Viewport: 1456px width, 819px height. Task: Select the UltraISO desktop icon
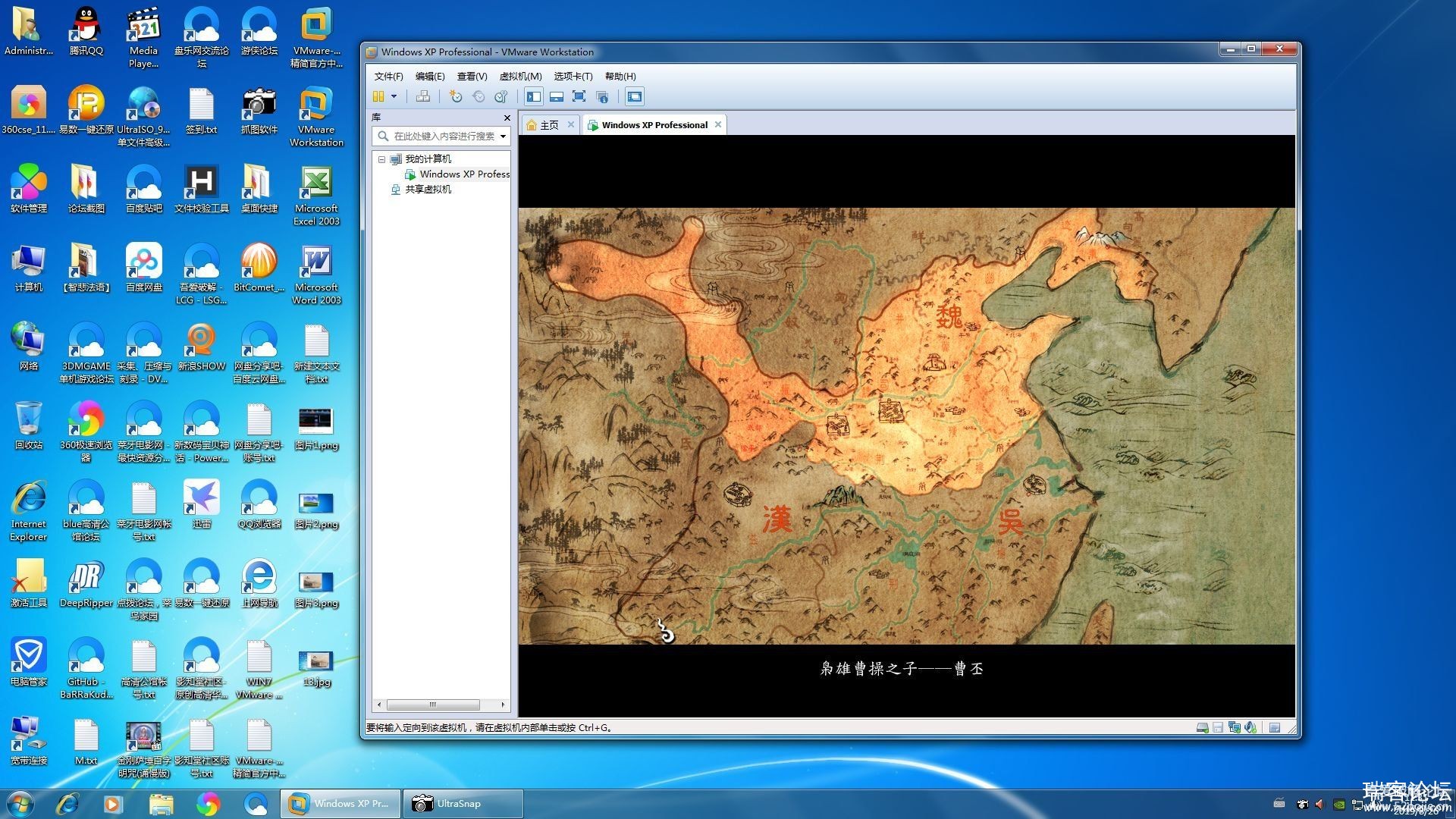click(143, 116)
